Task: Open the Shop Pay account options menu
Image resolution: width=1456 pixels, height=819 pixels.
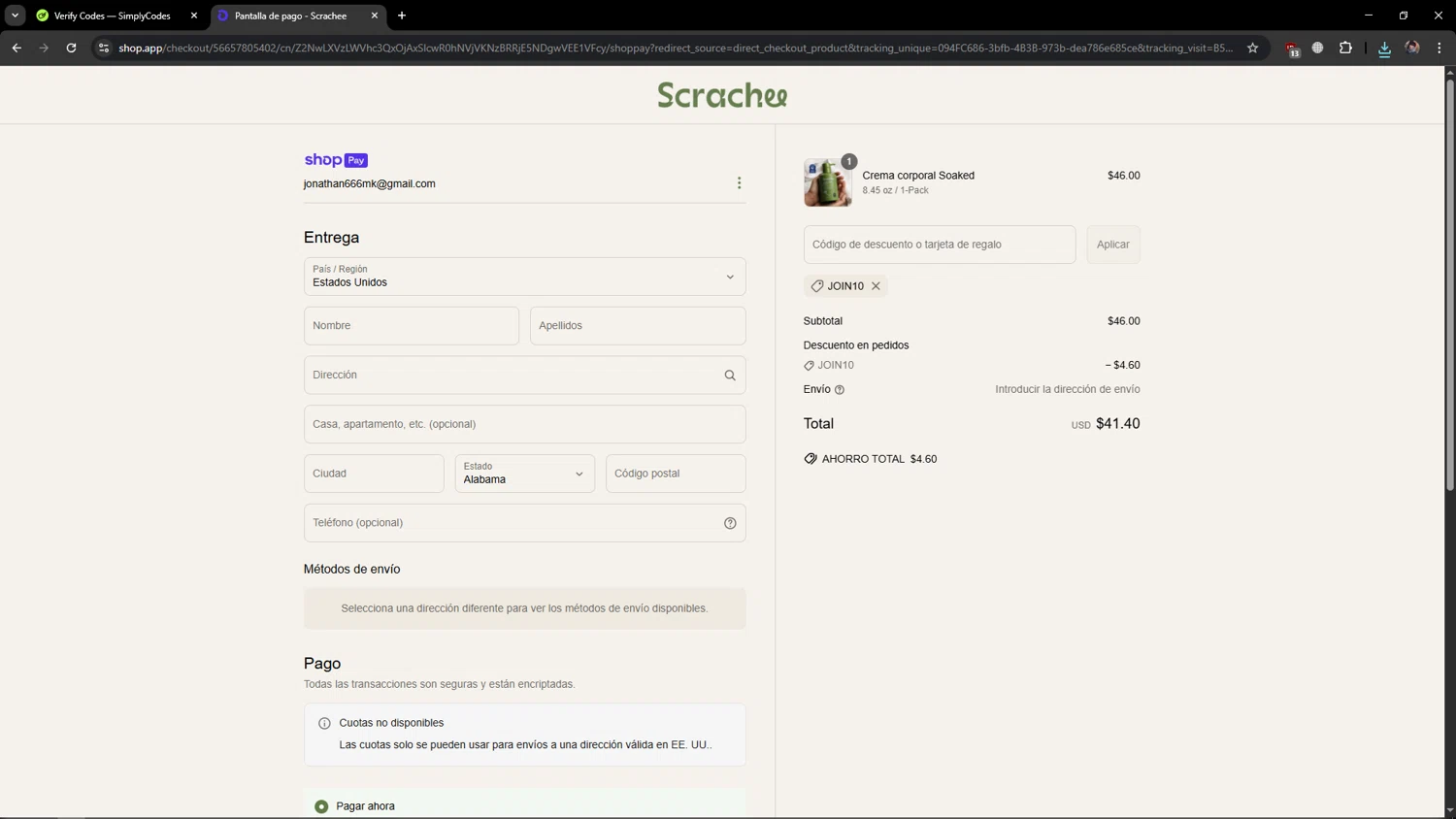Action: (x=739, y=183)
